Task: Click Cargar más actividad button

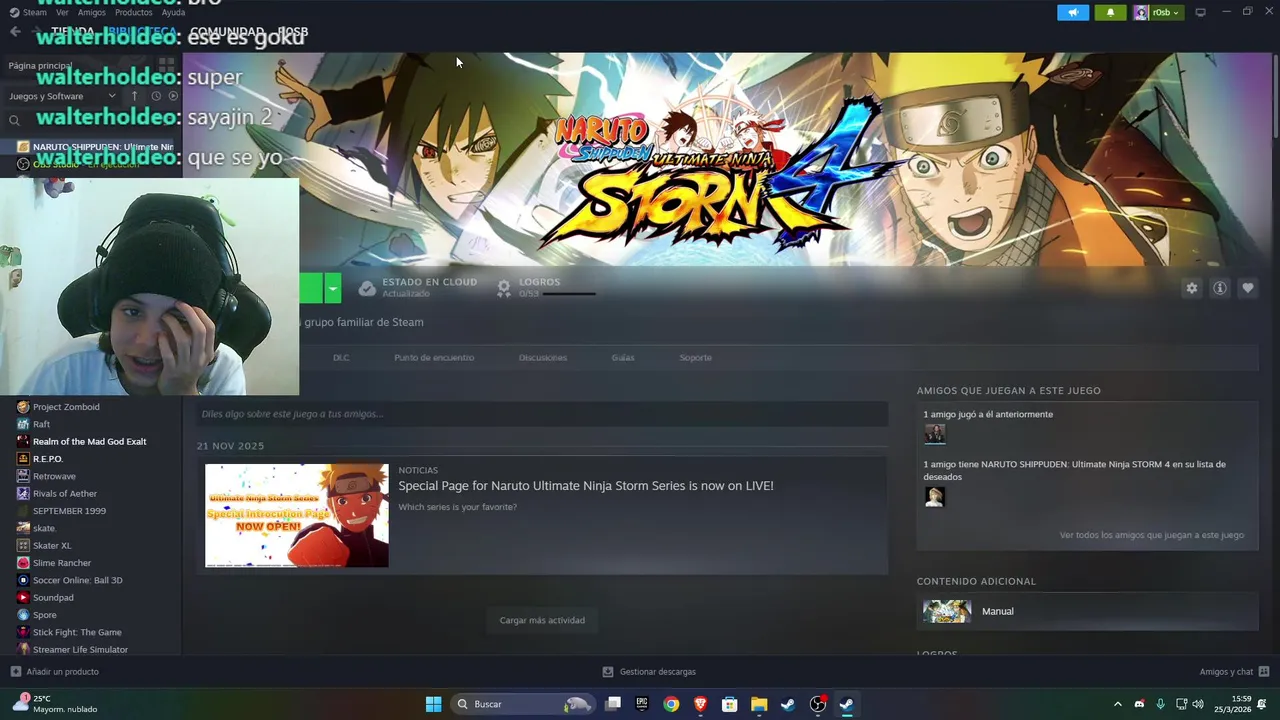Action: point(542,620)
